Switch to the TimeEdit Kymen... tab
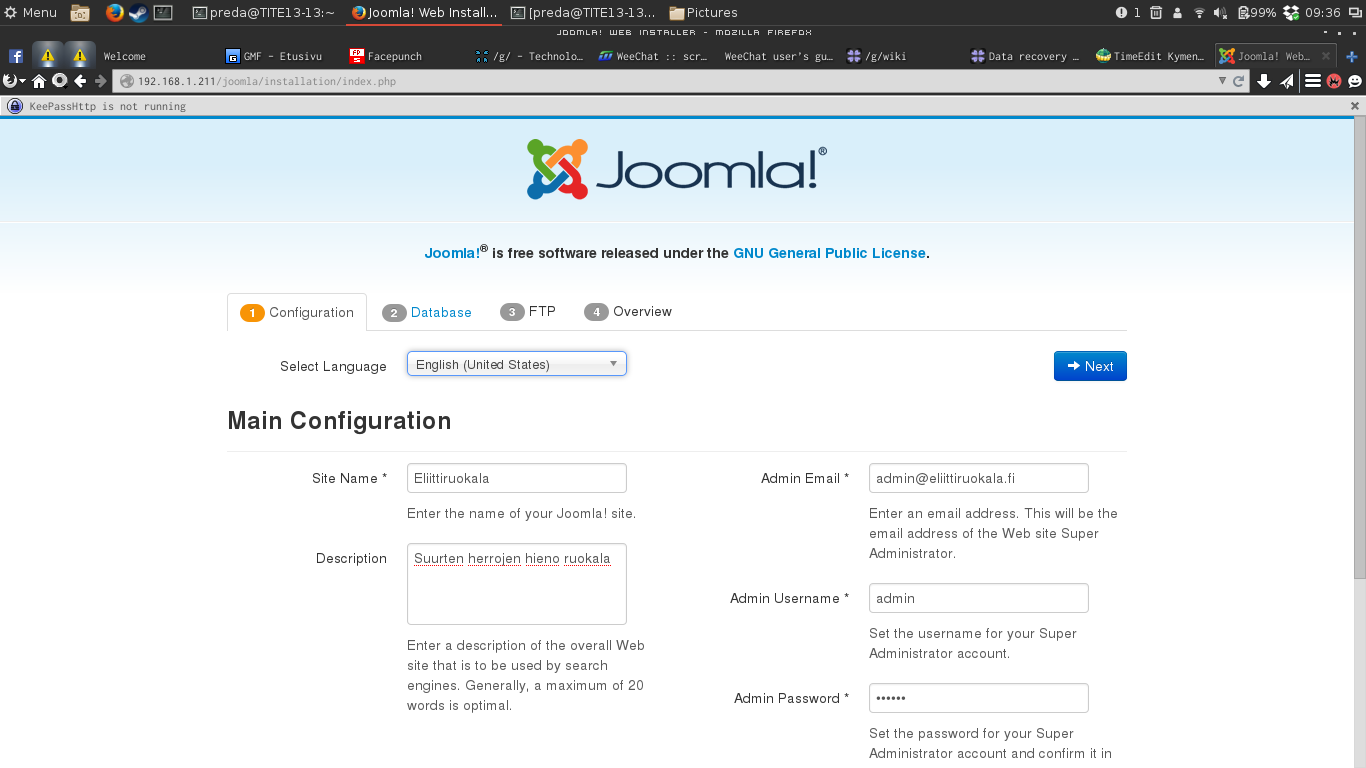This screenshot has height=768, width=1366. [x=1150, y=56]
